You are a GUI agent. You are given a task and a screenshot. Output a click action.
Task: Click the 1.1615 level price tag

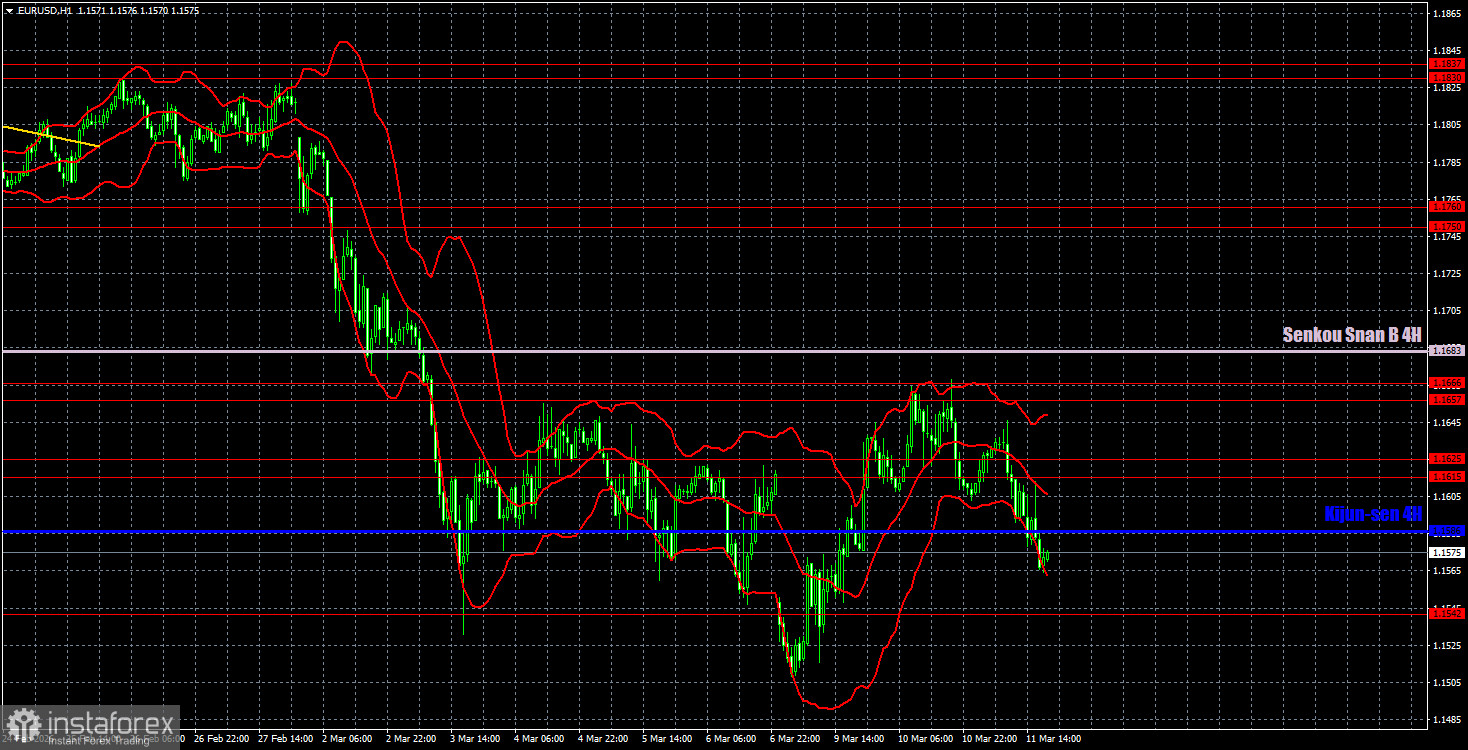point(1447,477)
